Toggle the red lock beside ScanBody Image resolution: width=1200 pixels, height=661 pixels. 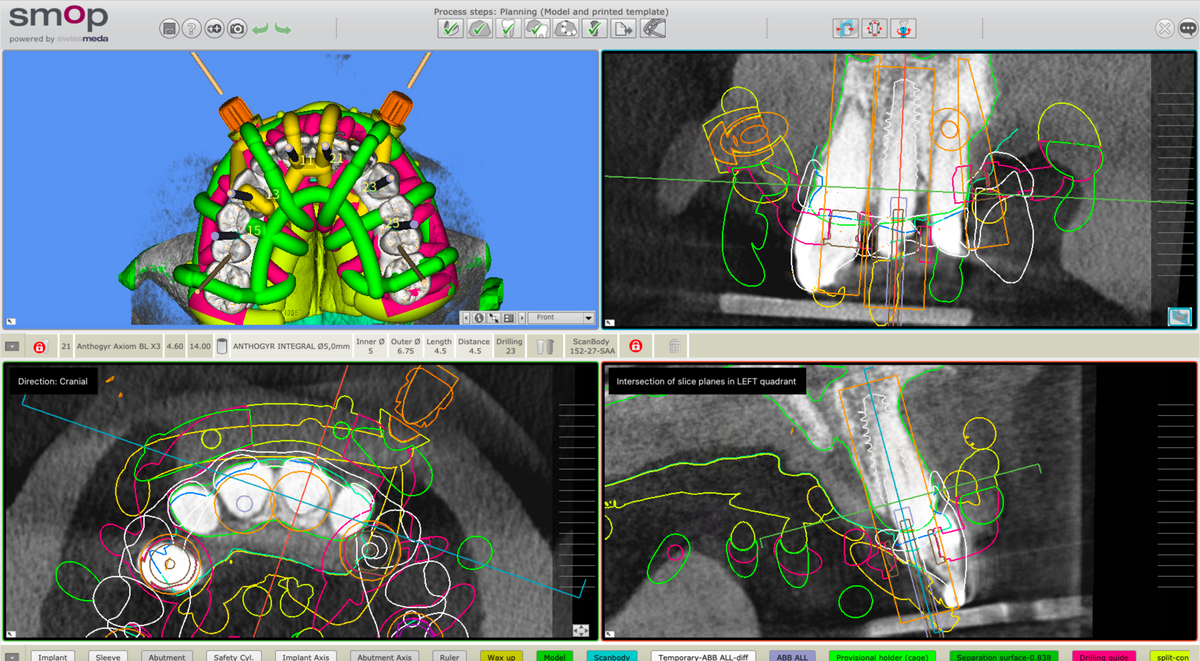pos(635,346)
